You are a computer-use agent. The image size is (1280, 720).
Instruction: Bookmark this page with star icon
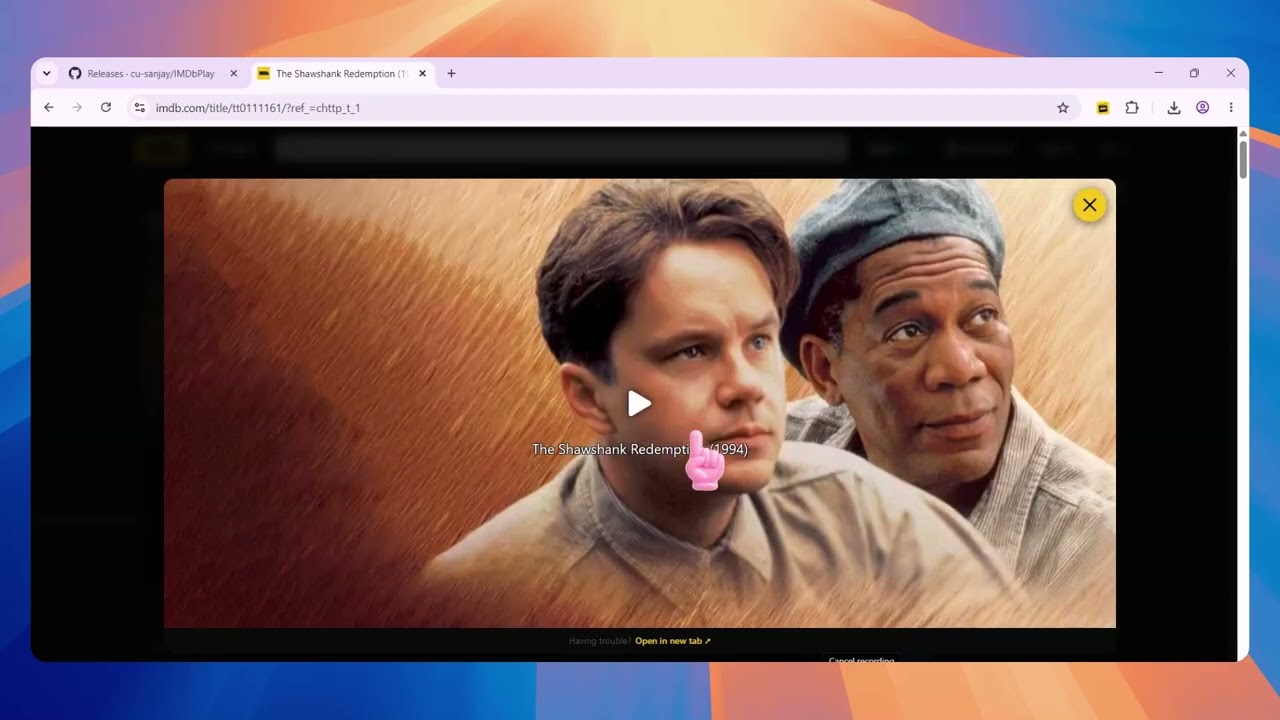pos(1063,108)
